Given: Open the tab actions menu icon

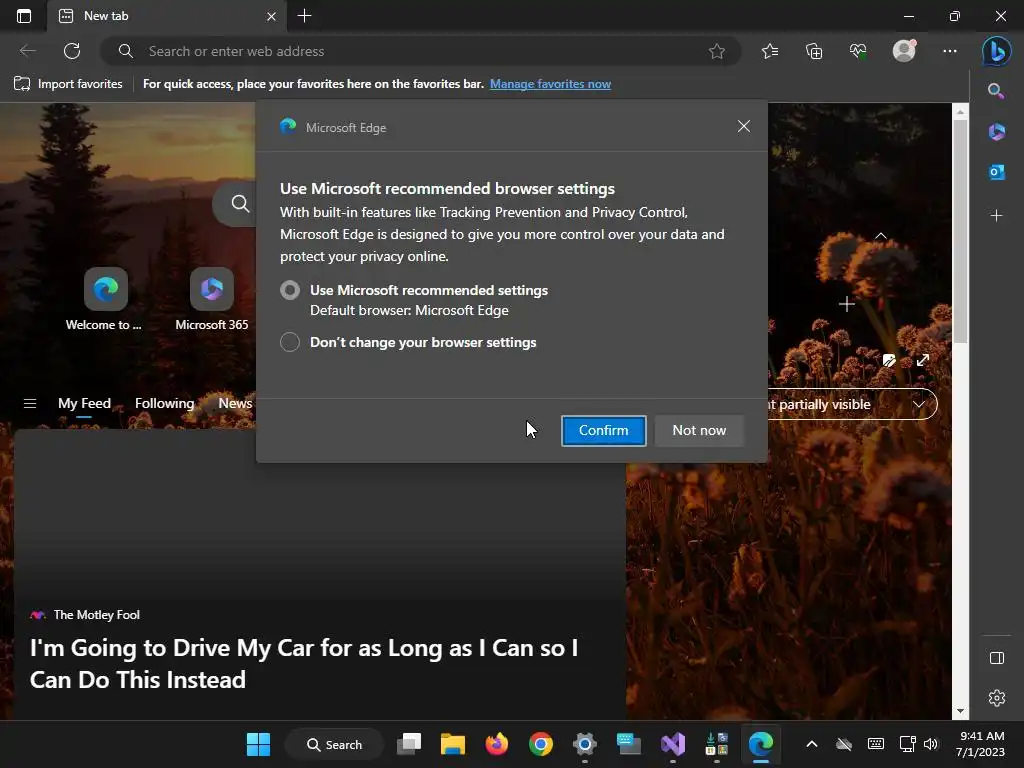Looking at the screenshot, I should click(x=24, y=16).
